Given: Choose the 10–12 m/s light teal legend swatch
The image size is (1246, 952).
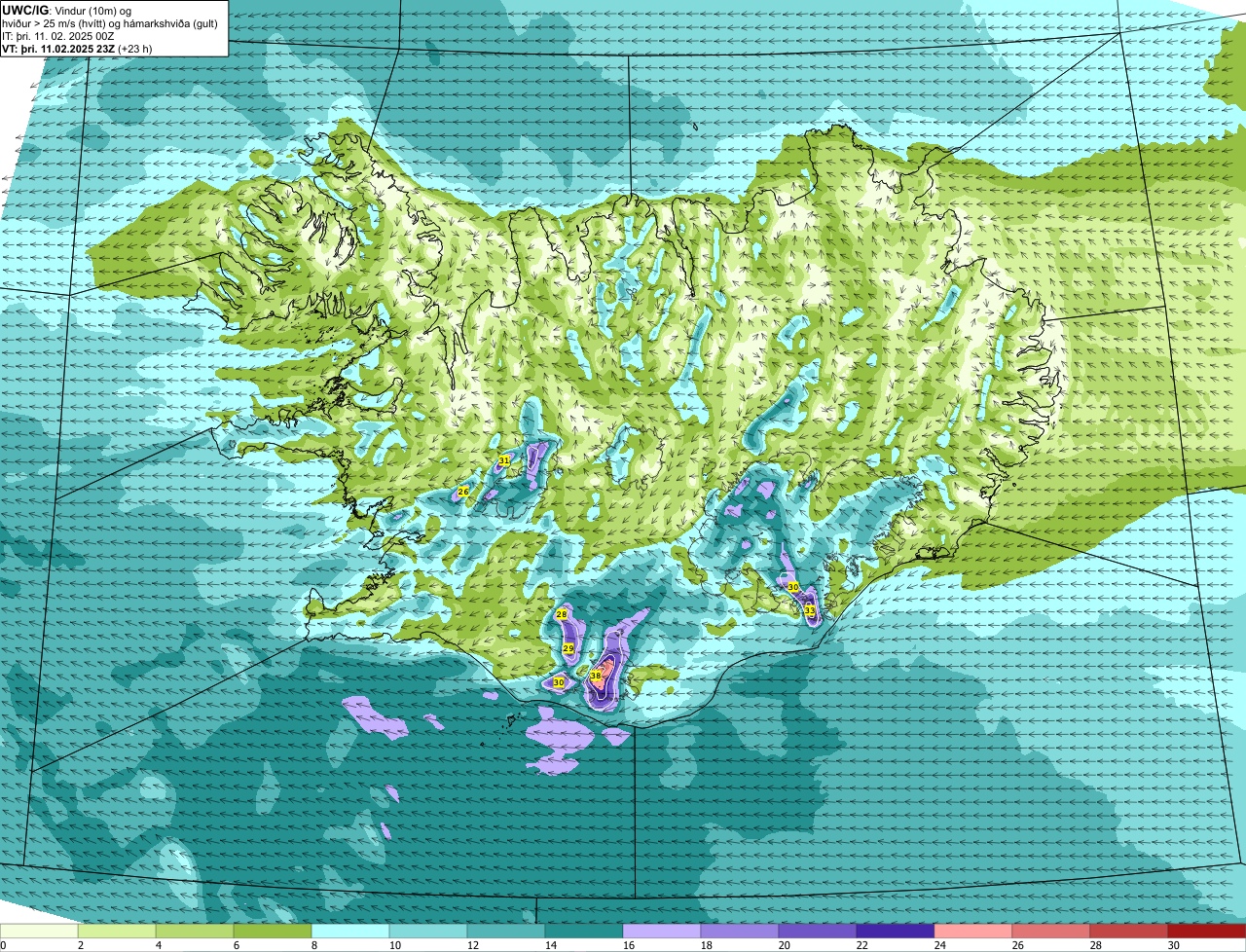Looking at the screenshot, I should (x=428, y=931).
